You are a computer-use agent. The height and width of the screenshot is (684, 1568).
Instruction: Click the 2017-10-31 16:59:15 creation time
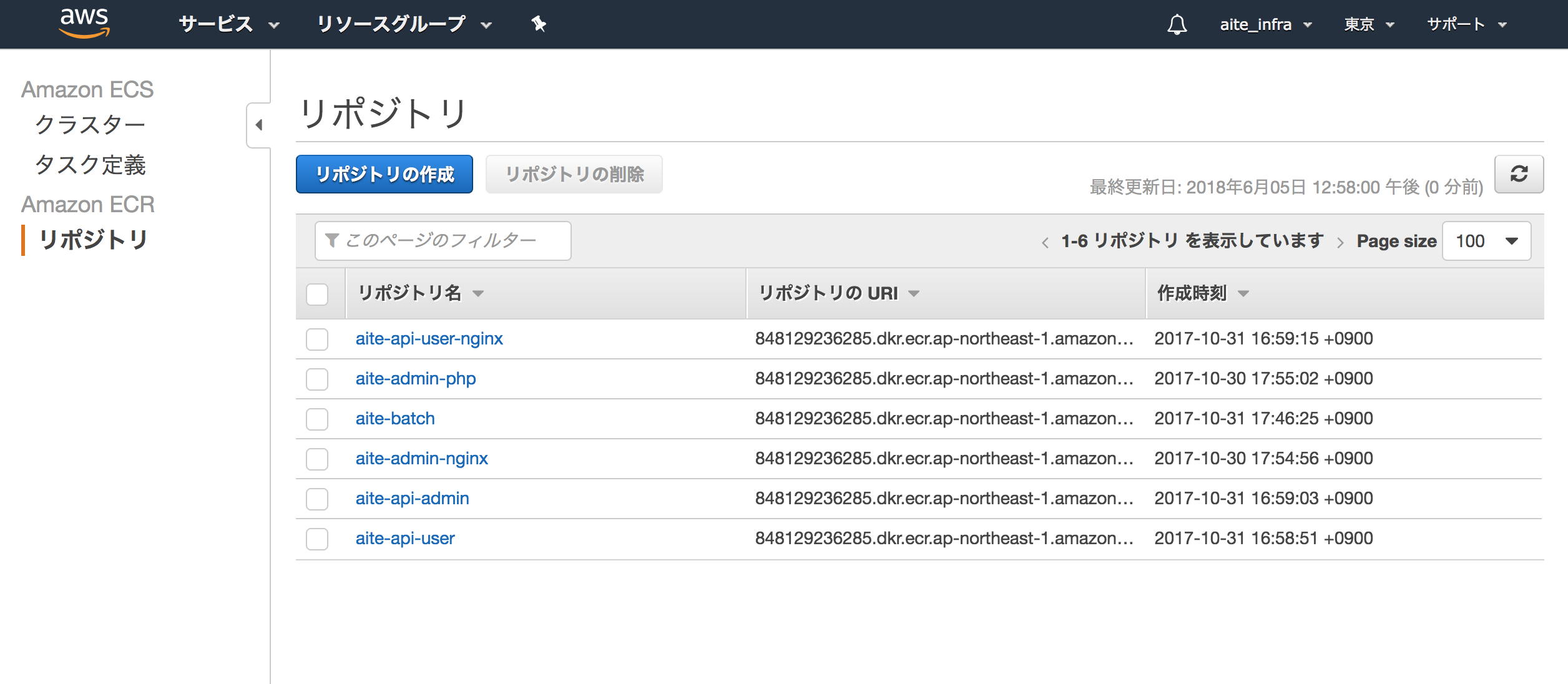(1263, 339)
